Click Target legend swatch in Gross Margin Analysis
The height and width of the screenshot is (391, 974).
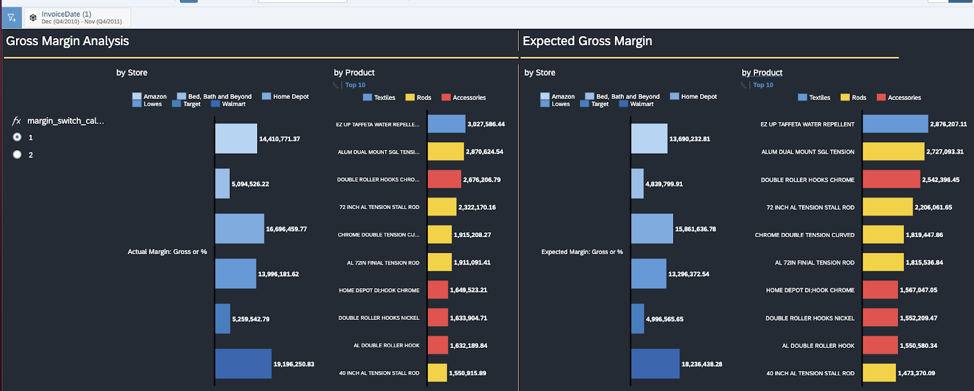[176, 104]
